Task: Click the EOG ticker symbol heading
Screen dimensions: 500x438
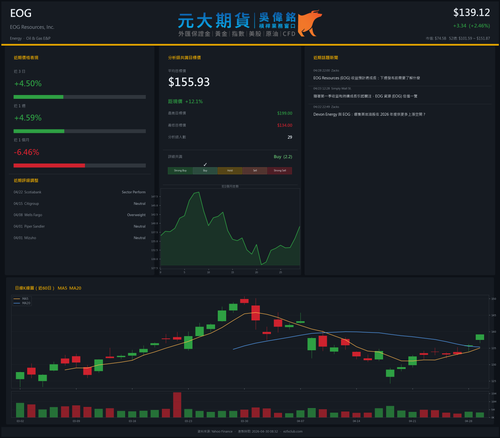Action: 21,13
